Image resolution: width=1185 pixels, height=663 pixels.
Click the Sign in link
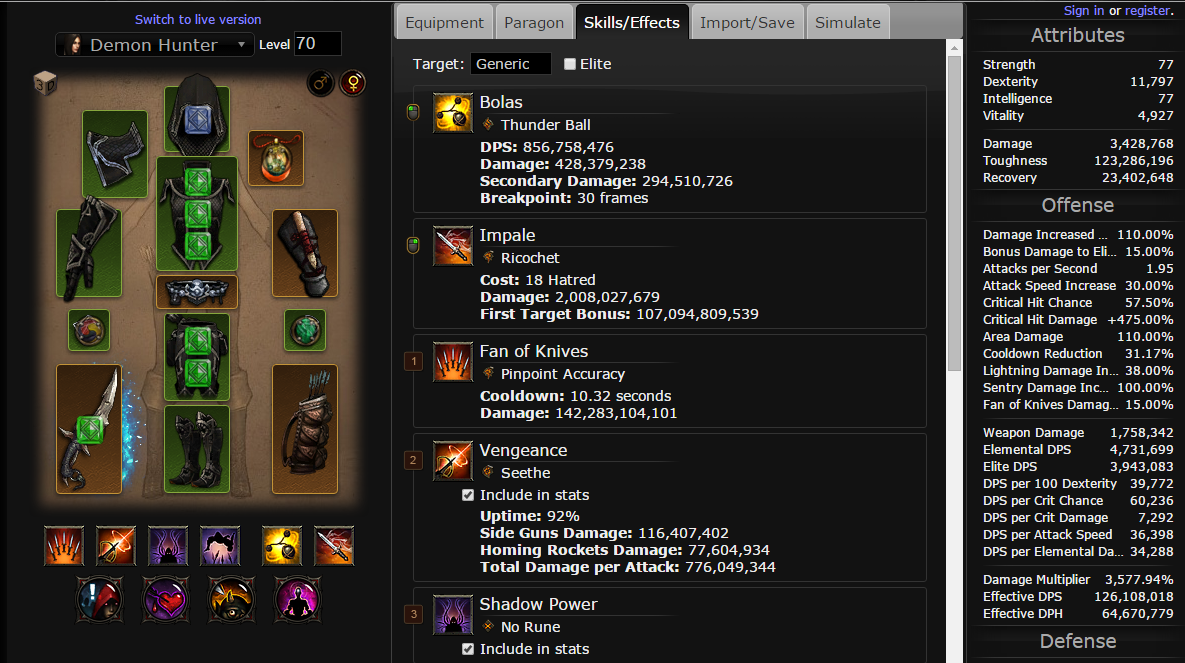[x=1084, y=11]
